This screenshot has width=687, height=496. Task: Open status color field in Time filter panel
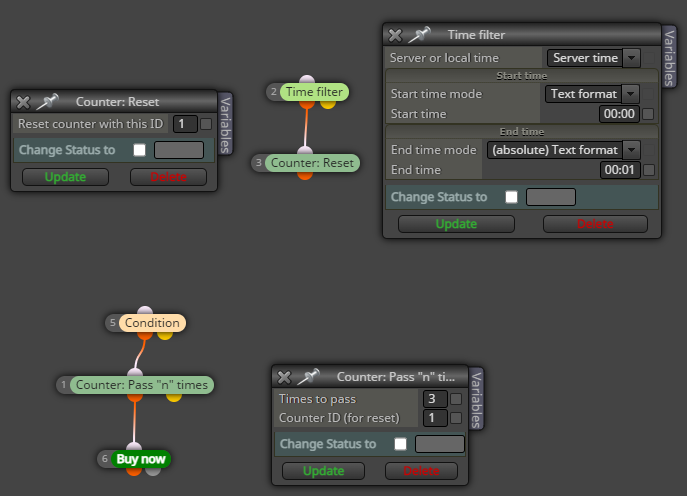pyautogui.click(x=551, y=197)
